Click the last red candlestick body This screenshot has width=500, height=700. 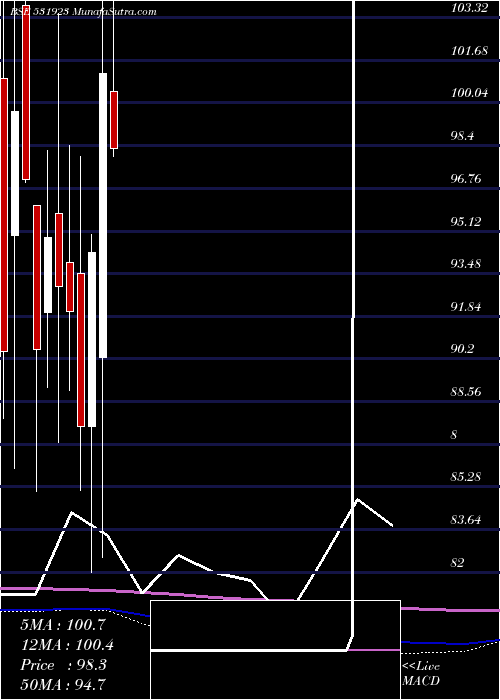pyautogui.click(x=114, y=120)
